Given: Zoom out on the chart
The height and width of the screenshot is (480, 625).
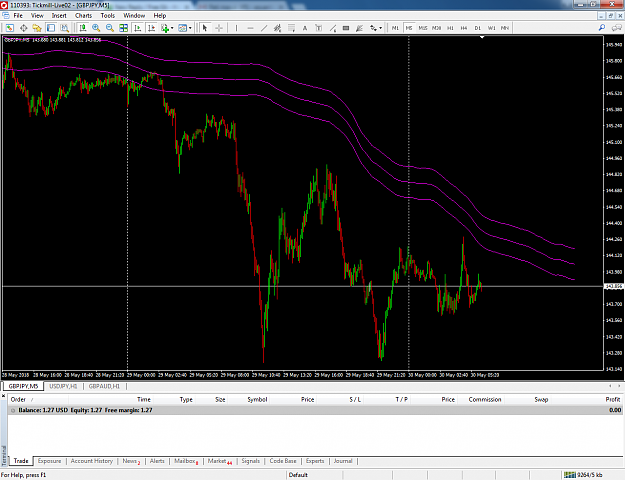Looking at the screenshot, I should tap(110, 28).
